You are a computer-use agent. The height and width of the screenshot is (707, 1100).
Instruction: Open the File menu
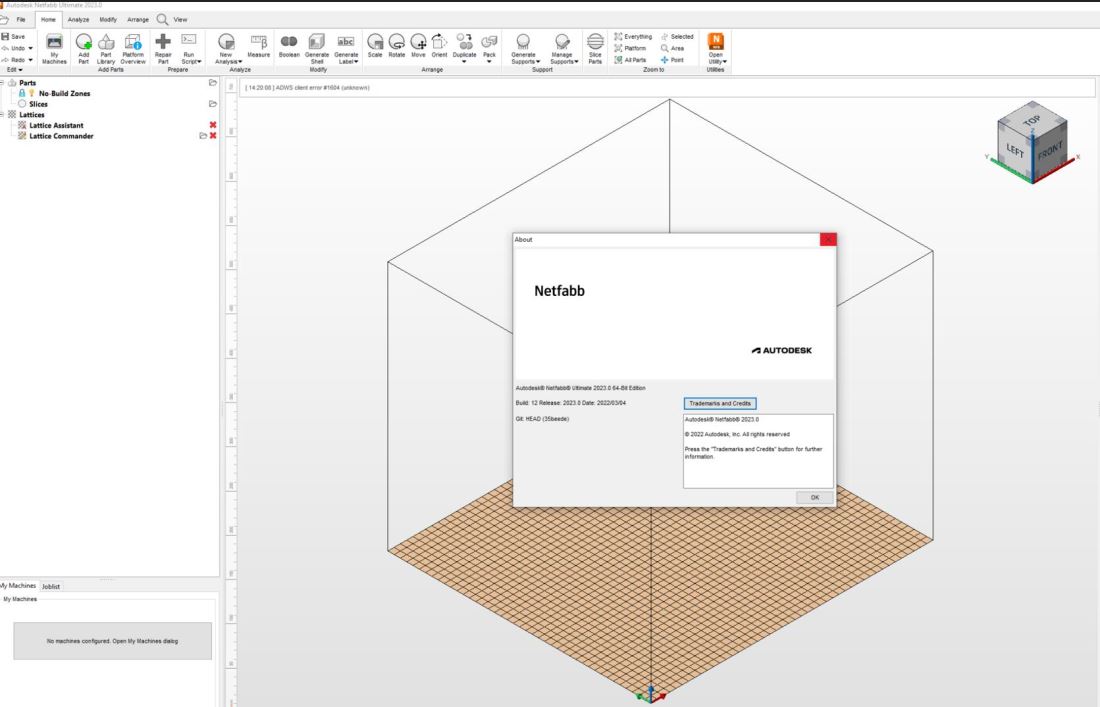21,20
